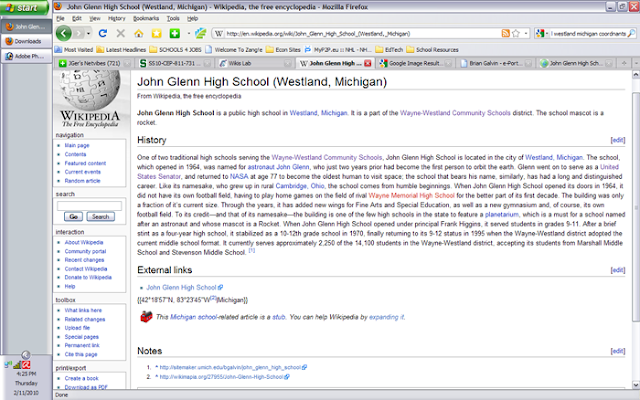The width and height of the screenshot is (640, 400).
Task: Click the Wikipedia globe logo
Action: 90,89
